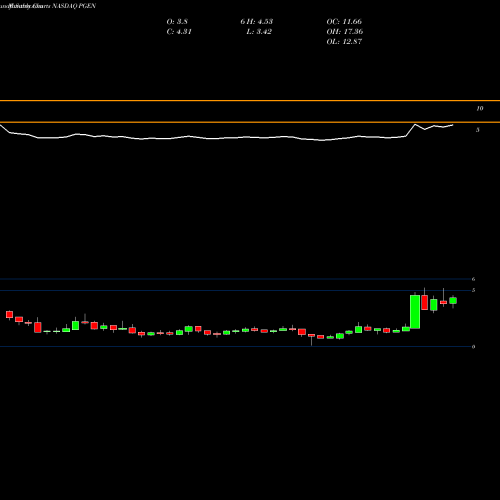Click the 0 label on the candlestick axis
Viewport: 500px width, 500px height.
coord(473,347)
